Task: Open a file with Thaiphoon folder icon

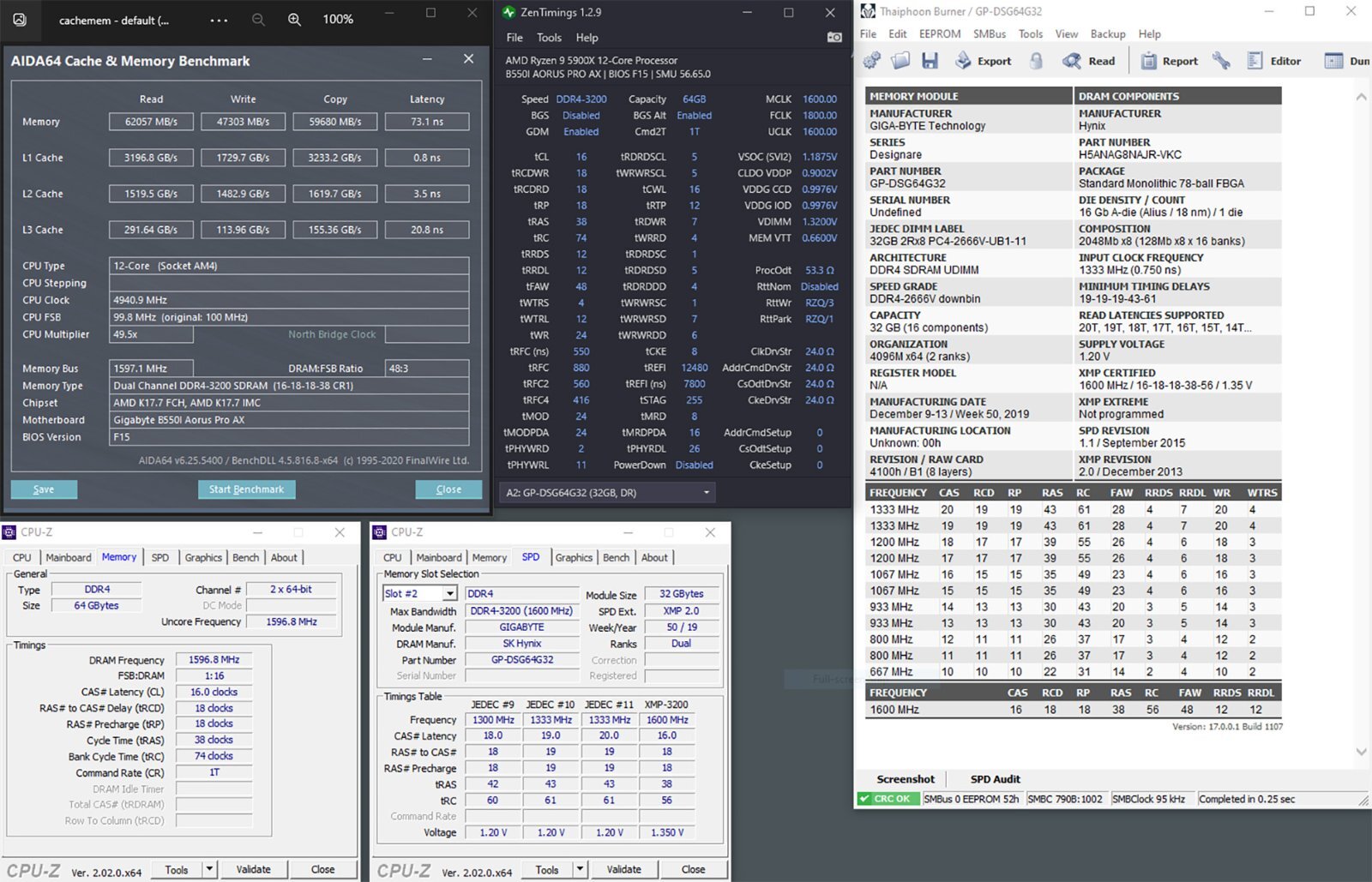Action: pos(900,61)
